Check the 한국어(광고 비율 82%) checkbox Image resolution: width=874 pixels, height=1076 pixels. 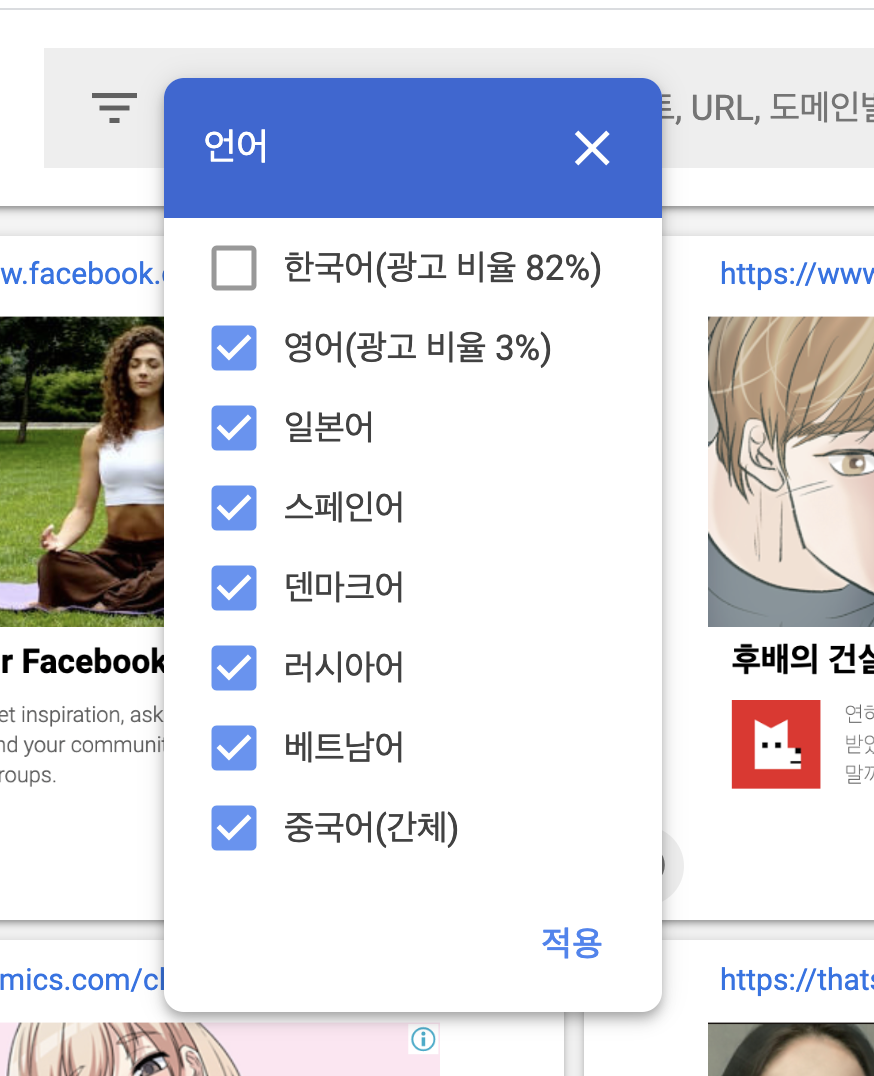coord(234,268)
